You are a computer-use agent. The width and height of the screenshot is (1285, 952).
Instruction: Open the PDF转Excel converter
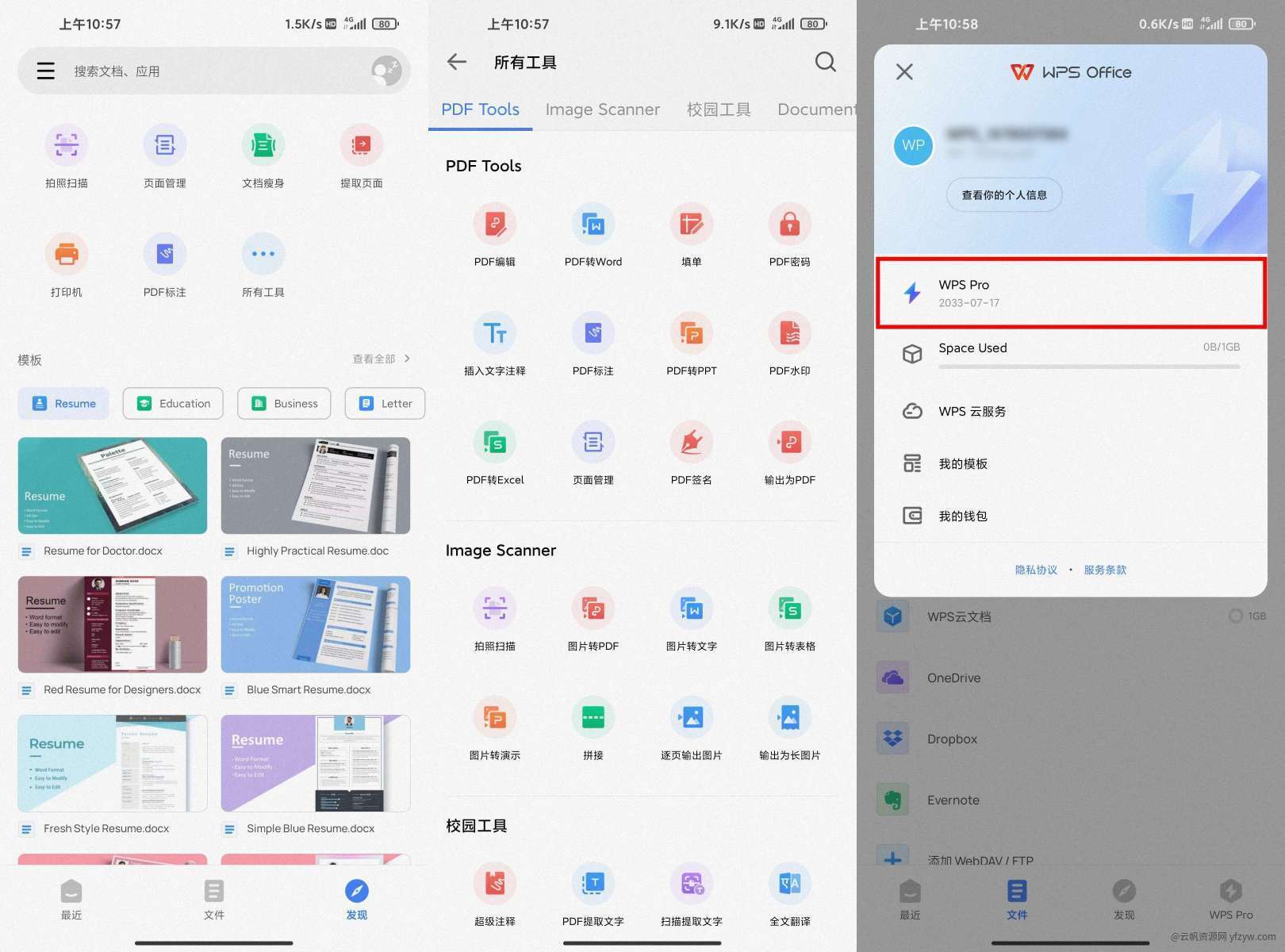coord(495,453)
